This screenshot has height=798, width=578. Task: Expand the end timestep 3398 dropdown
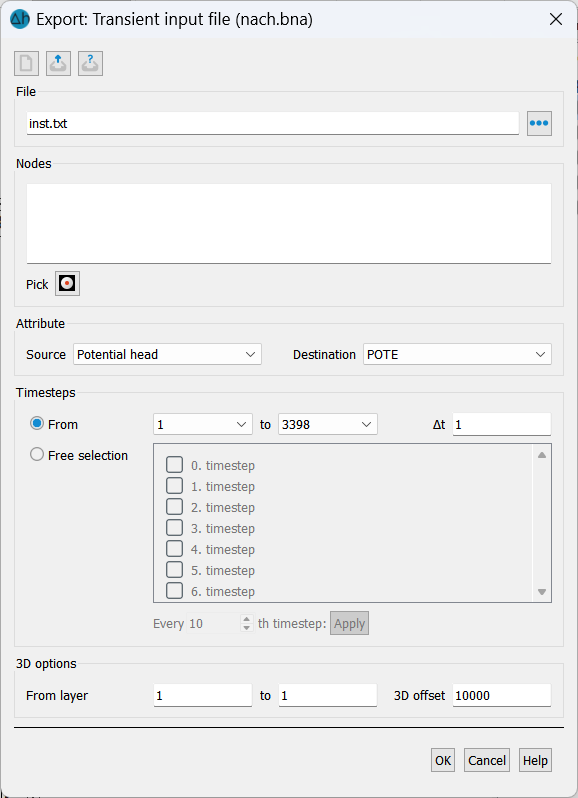click(328, 424)
